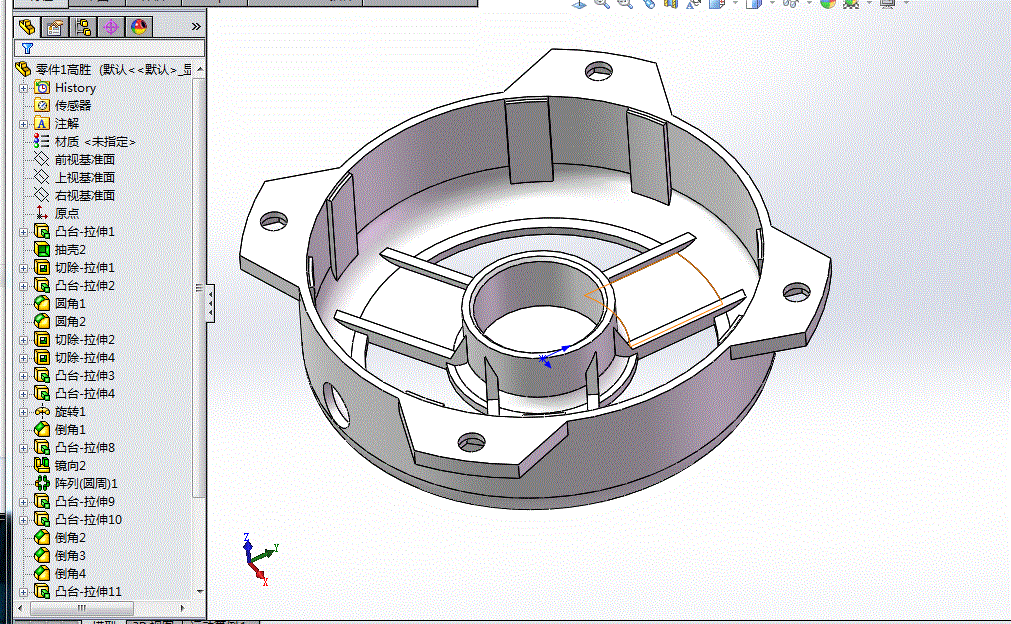Click the blue funnel filter icon
The width and height of the screenshot is (1011, 624).
(27, 48)
